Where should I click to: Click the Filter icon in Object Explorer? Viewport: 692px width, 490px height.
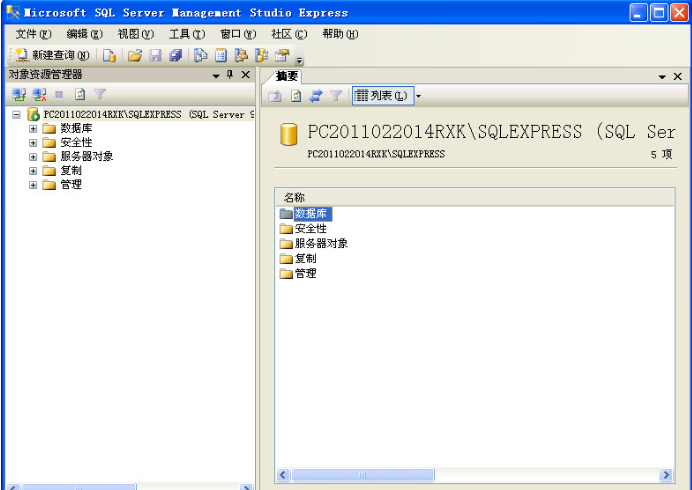[x=100, y=94]
